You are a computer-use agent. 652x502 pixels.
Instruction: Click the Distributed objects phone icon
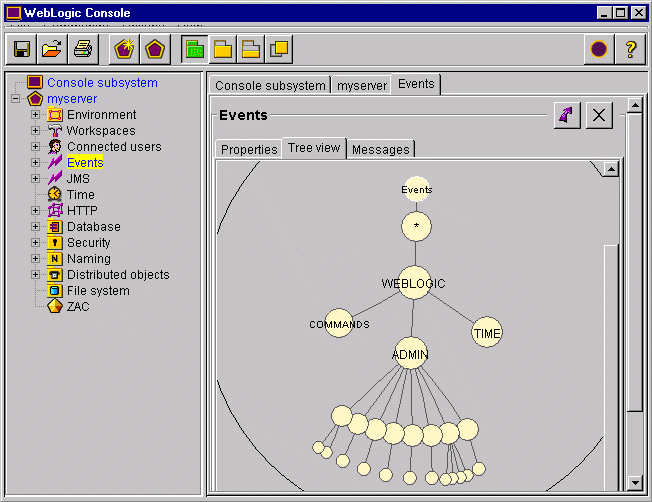coord(55,274)
